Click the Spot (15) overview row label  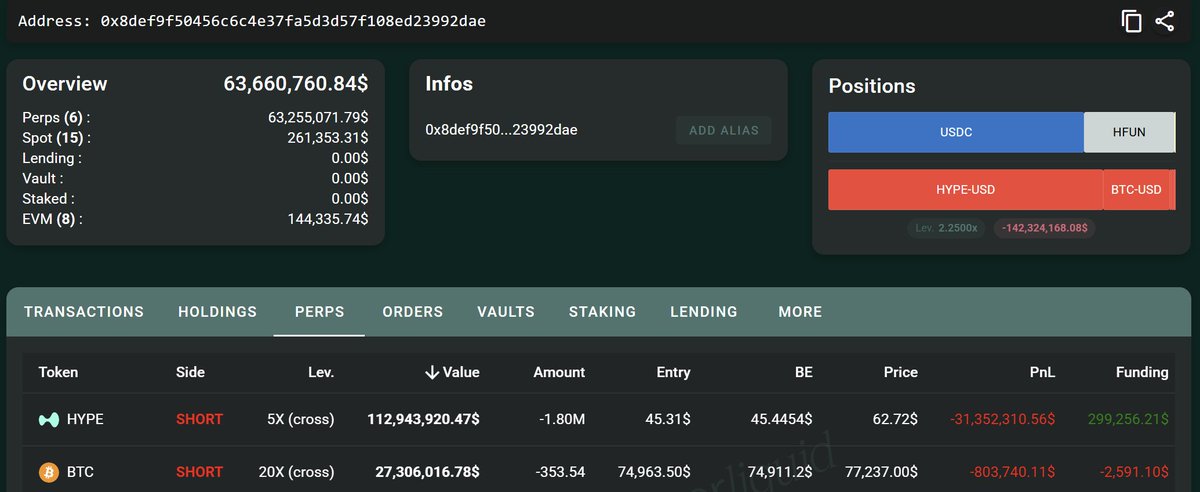[56, 138]
